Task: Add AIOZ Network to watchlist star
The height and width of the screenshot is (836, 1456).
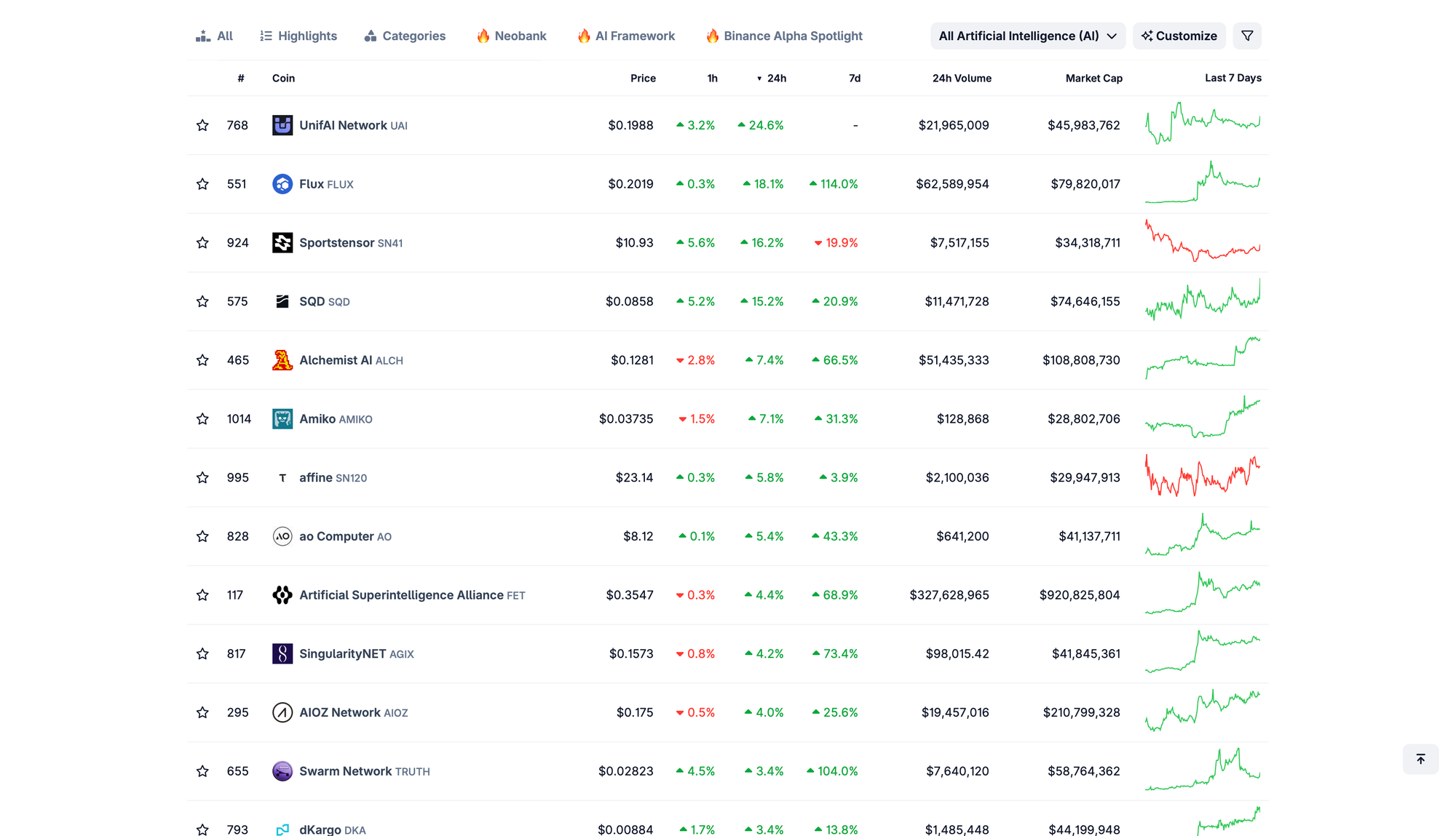Action: [202, 712]
